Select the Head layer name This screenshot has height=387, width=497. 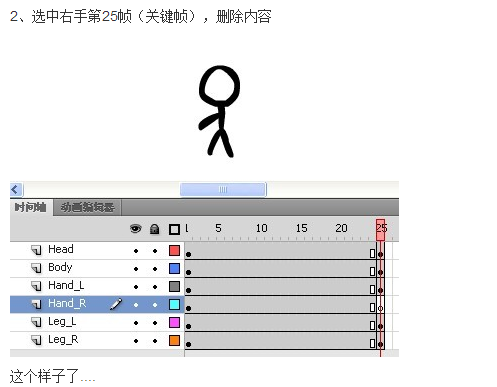tap(61, 249)
